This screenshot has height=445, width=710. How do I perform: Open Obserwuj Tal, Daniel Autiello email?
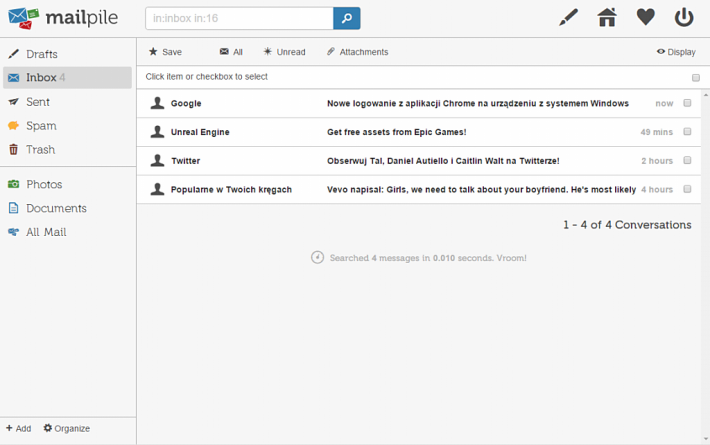(443, 160)
